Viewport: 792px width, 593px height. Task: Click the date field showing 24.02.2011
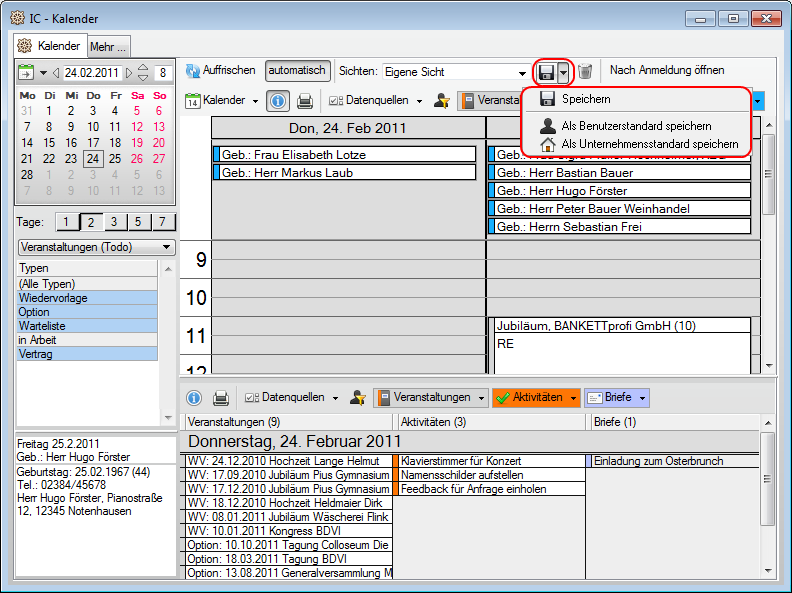(x=92, y=73)
